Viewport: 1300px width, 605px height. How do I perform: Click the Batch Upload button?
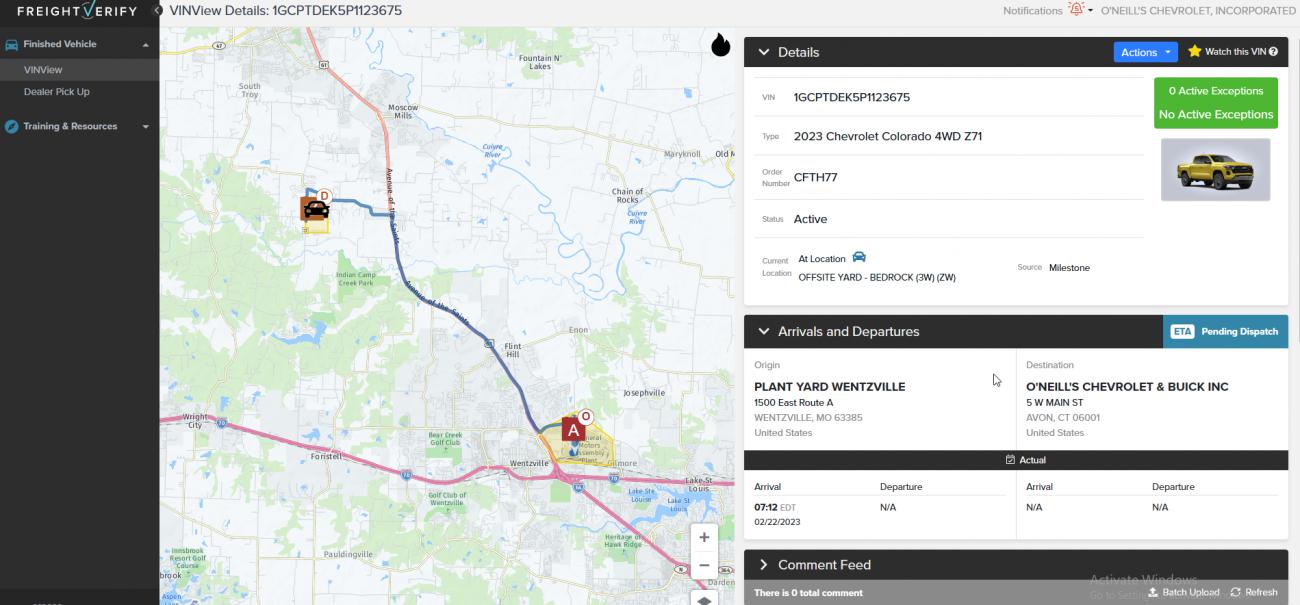click(1183, 592)
